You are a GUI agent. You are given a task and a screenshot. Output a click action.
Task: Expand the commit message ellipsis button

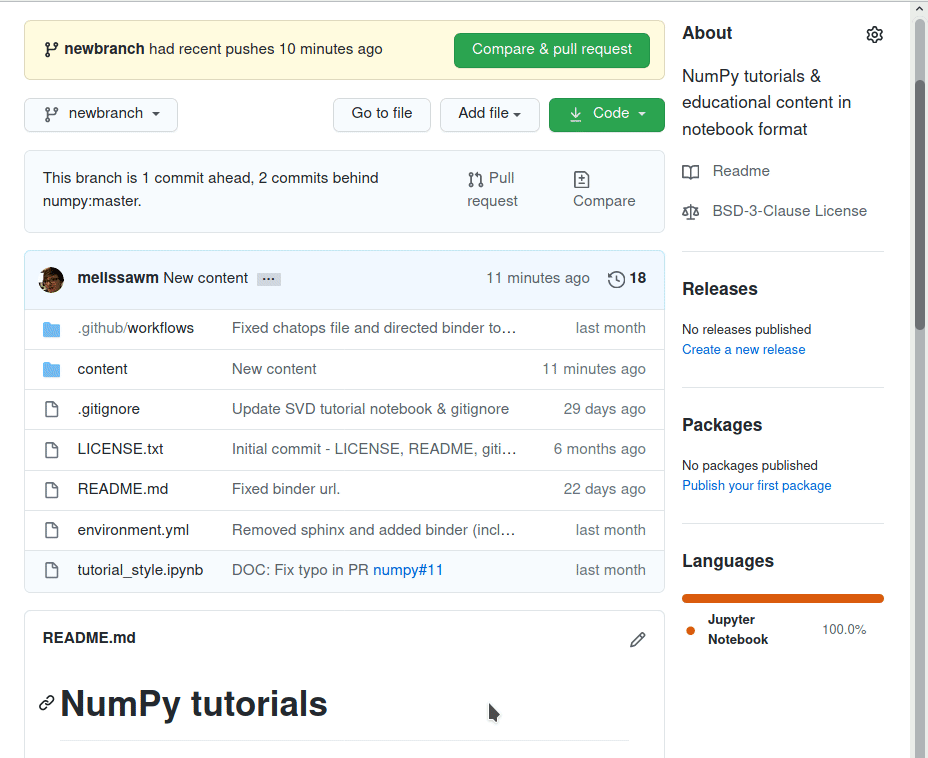point(269,279)
